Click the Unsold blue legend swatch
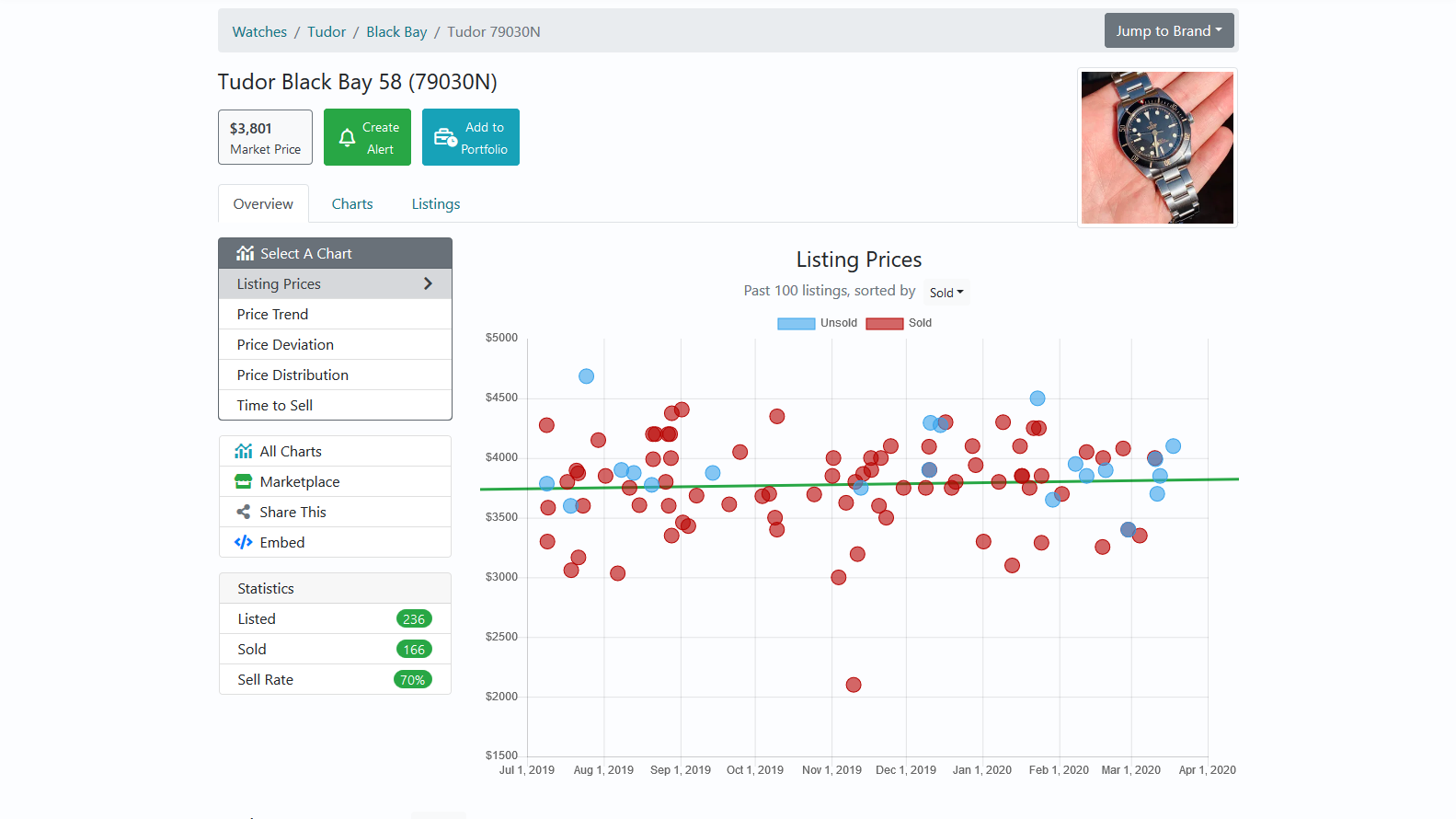Viewport: 1456px width, 819px height. click(797, 324)
